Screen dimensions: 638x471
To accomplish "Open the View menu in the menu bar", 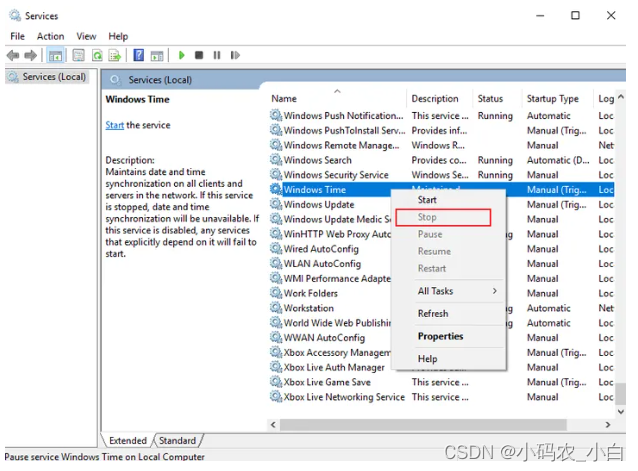I will pos(86,36).
